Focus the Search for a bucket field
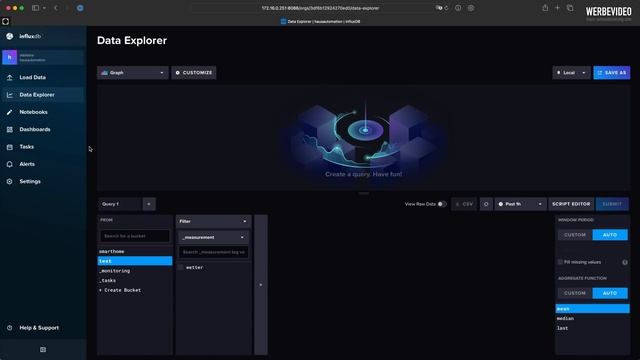 point(135,236)
